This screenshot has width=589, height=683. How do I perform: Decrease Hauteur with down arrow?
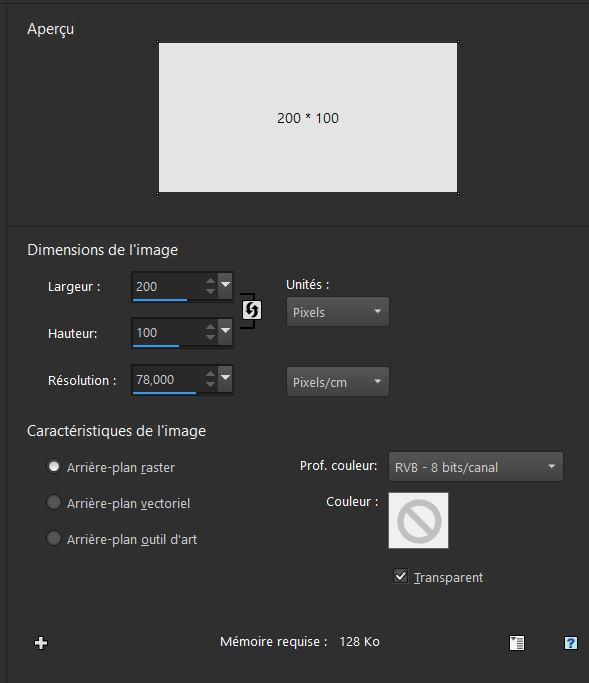pos(210,338)
